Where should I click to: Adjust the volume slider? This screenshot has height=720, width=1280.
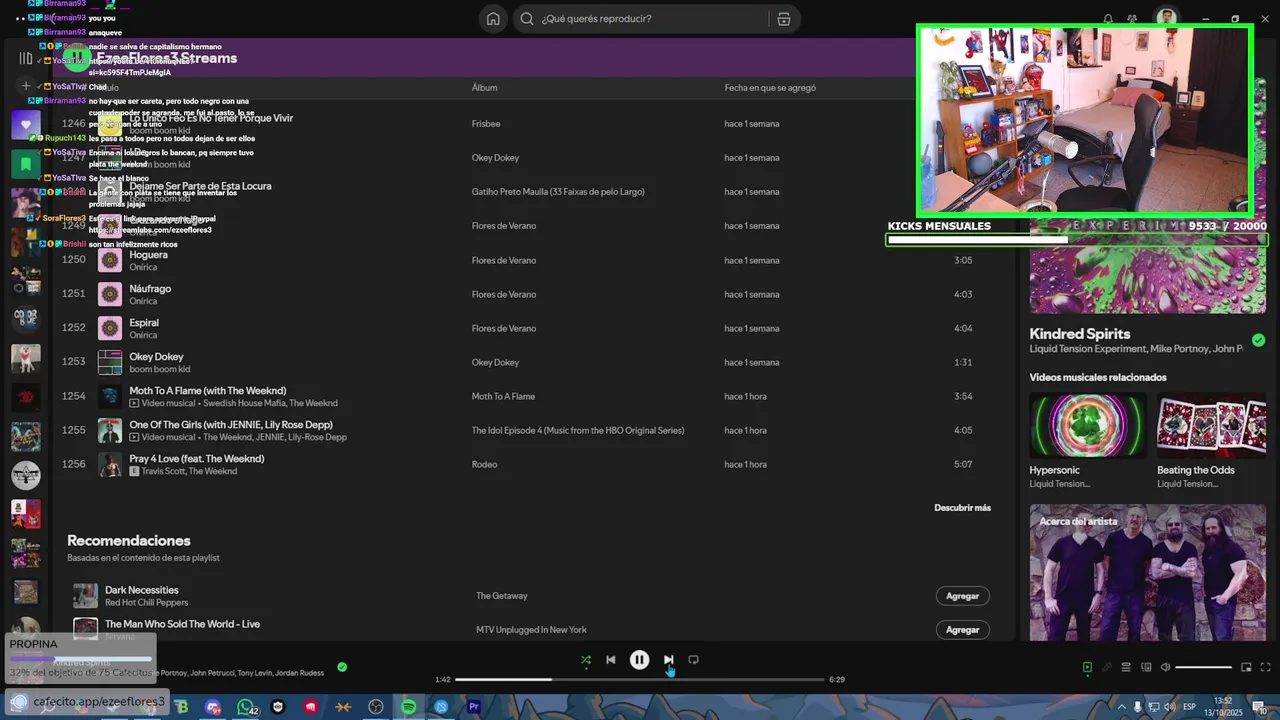coord(1204,667)
